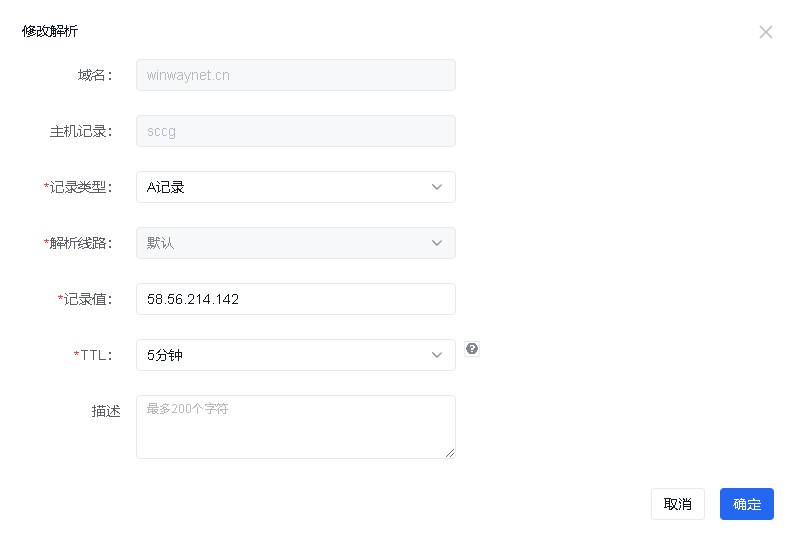Click the arrow icon in the 解析线路 selector
Image resolution: width=796 pixels, height=543 pixels.
(x=437, y=243)
